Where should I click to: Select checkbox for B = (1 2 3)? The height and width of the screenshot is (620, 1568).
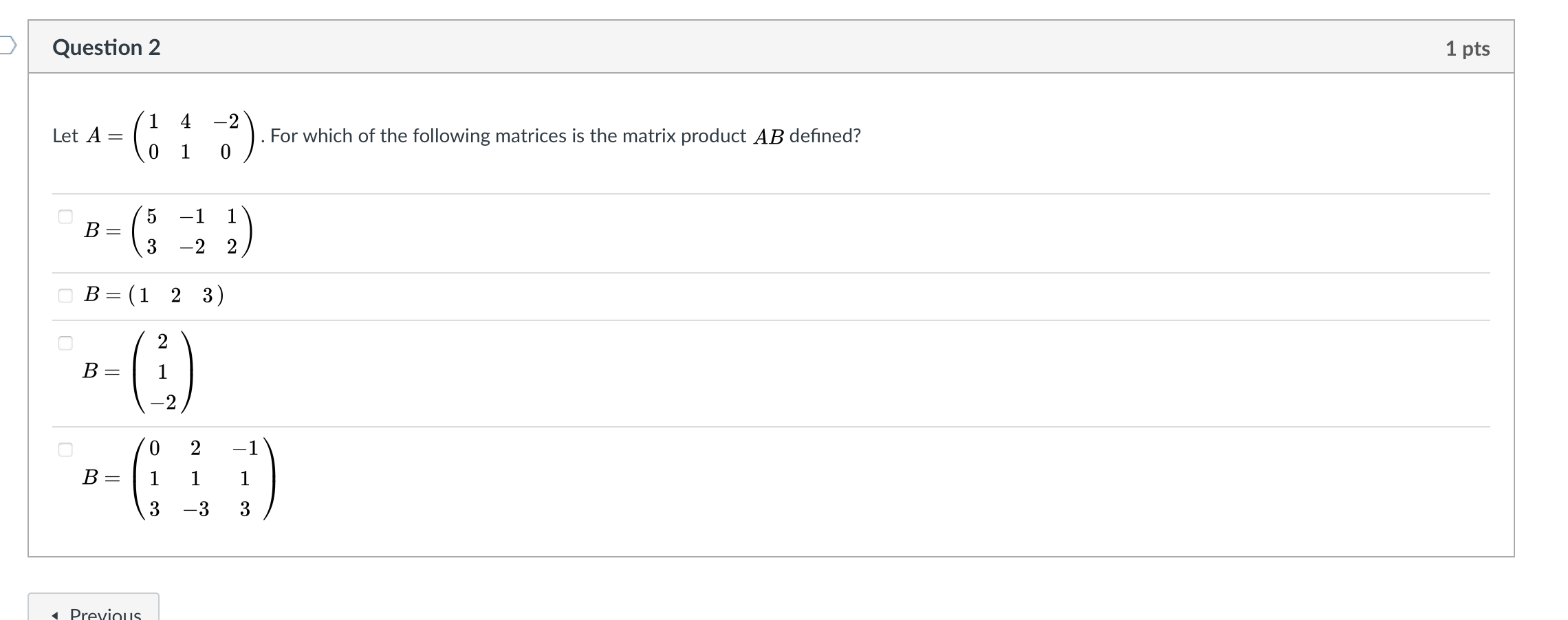click(x=65, y=296)
